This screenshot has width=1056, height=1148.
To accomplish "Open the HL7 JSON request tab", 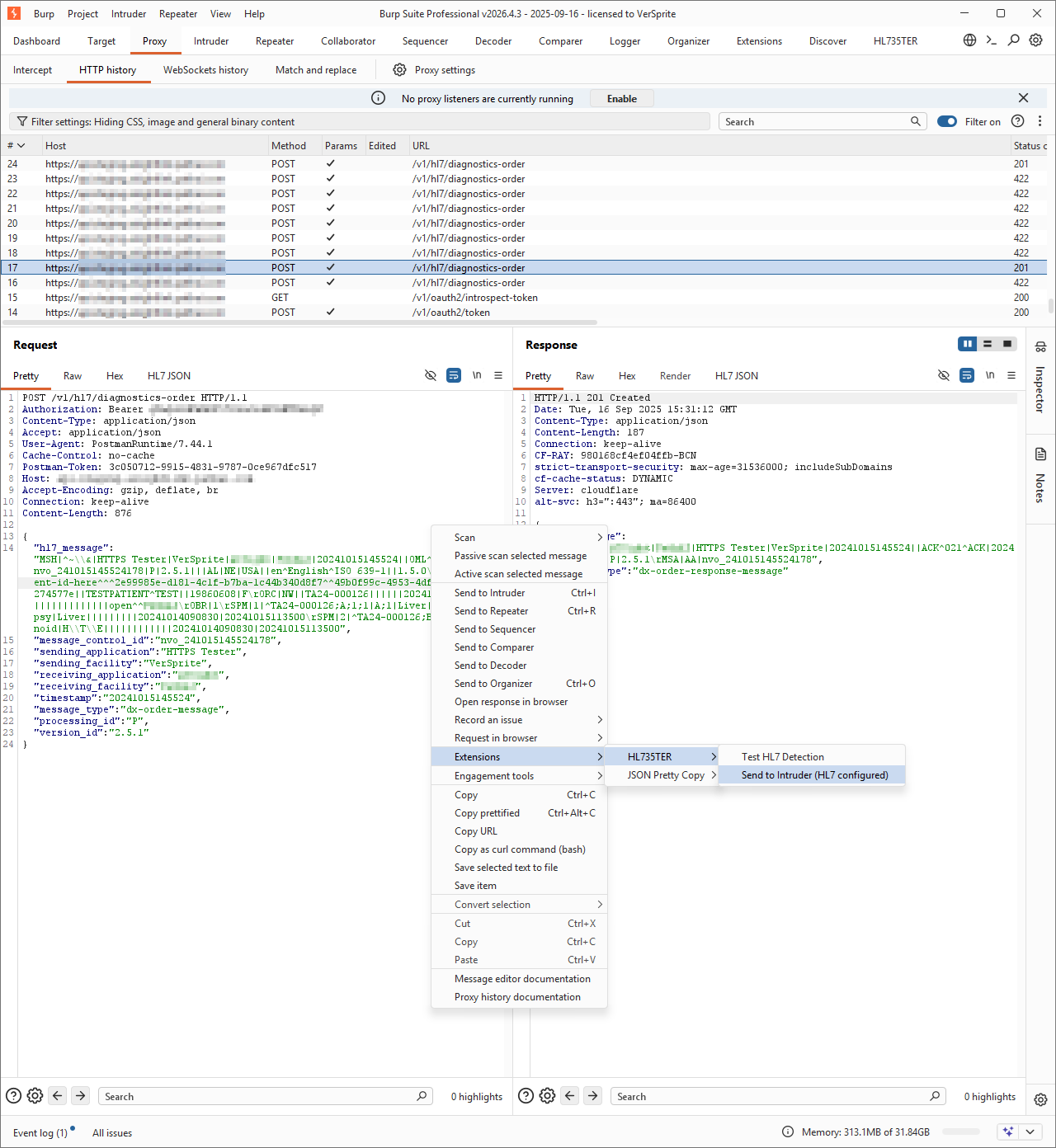I will click(169, 375).
